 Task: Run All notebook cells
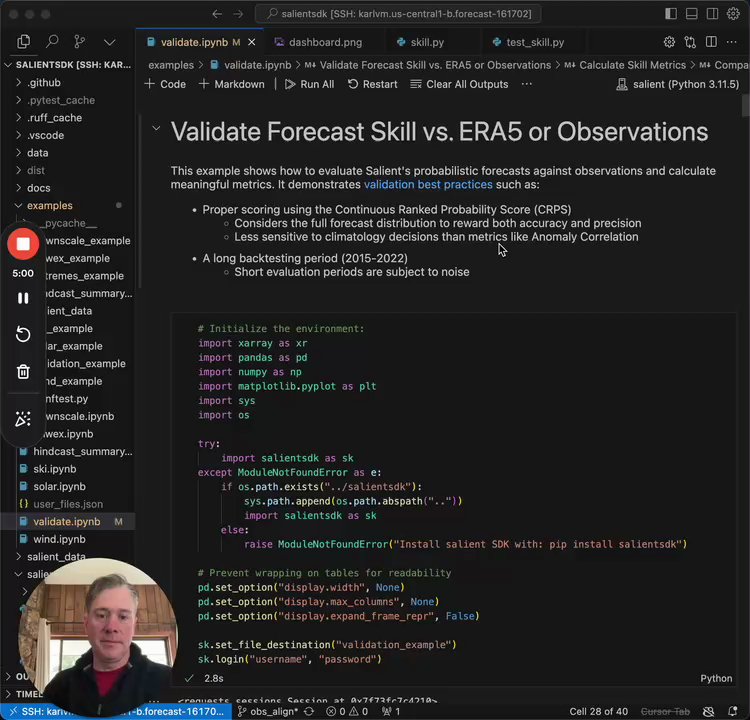(x=309, y=84)
